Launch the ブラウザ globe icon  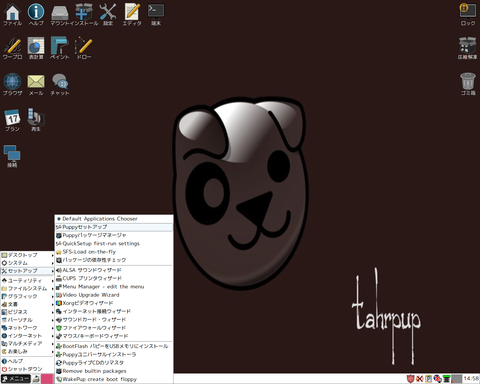click(x=13, y=85)
